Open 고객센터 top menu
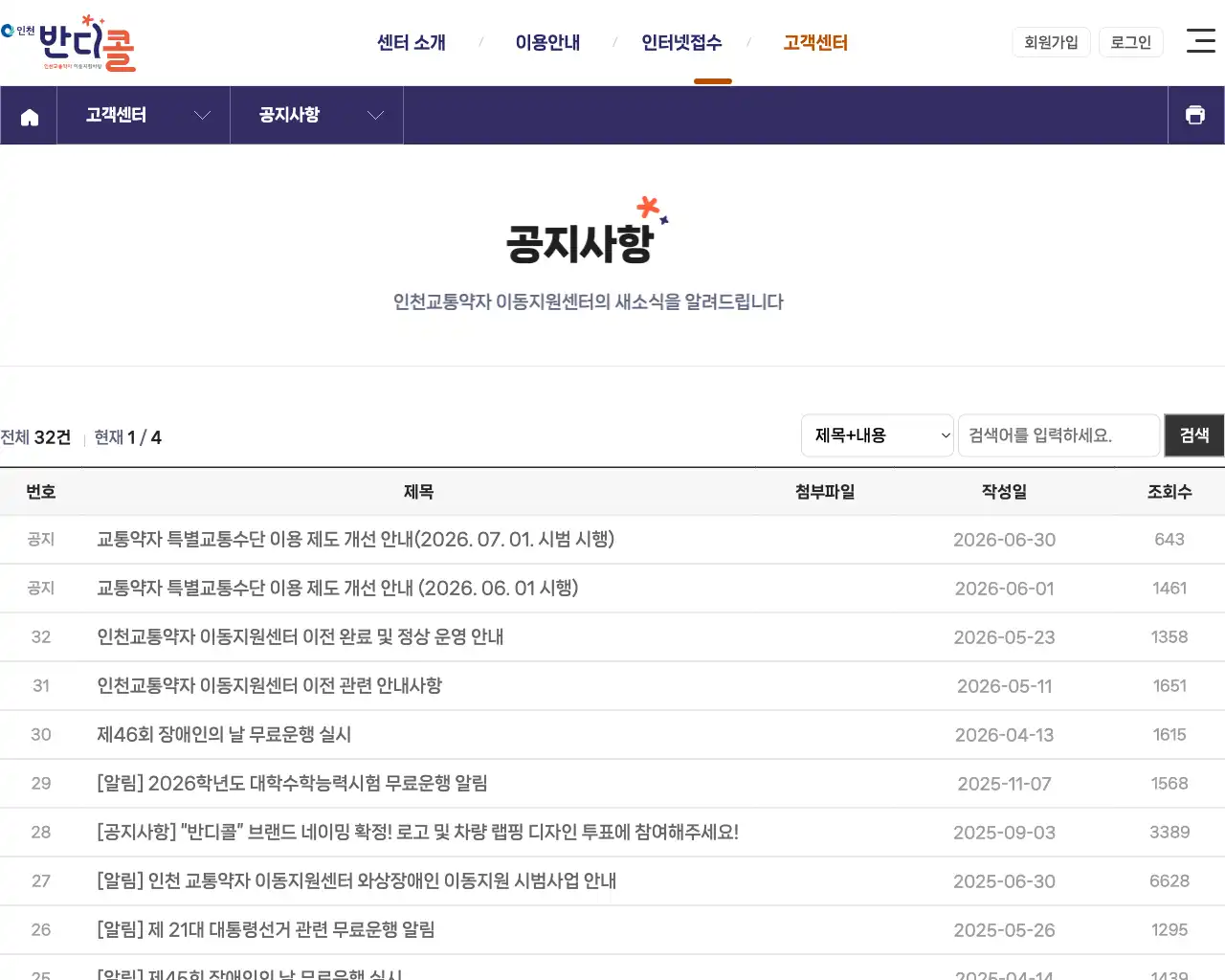Image resolution: width=1225 pixels, height=980 pixels. click(x=815, y=42)
